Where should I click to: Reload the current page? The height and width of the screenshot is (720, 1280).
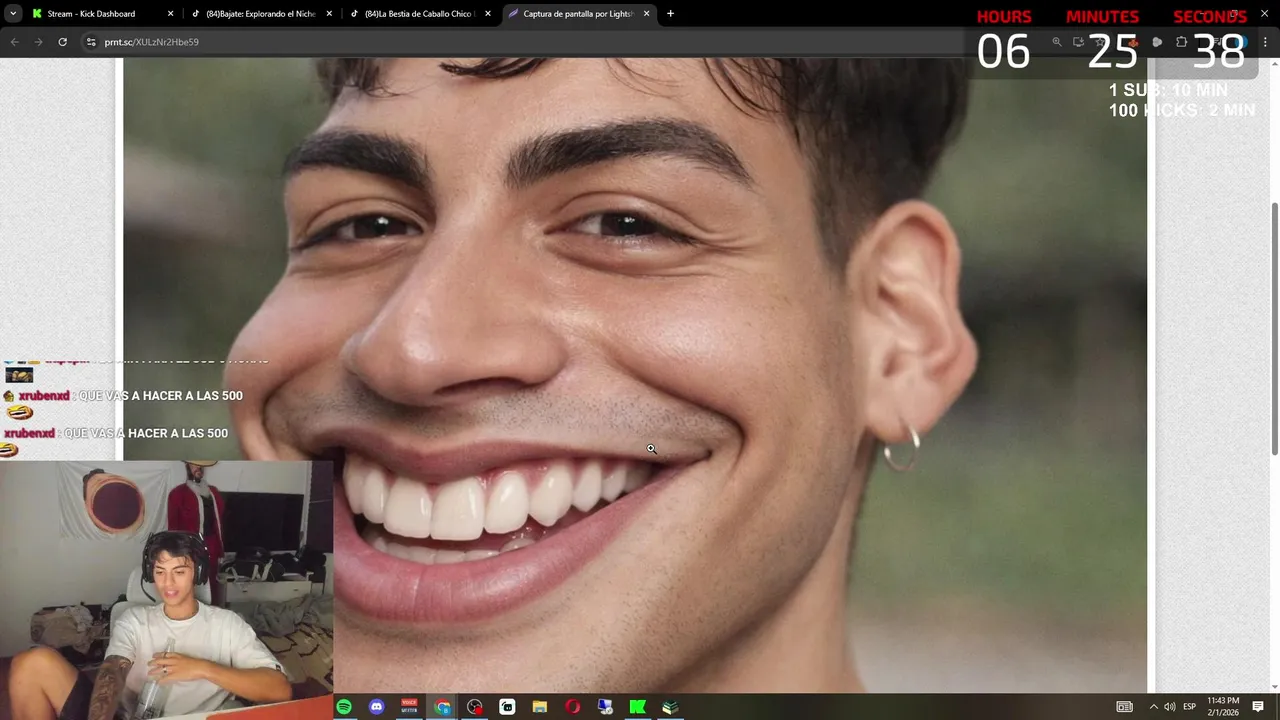[62, 42]
